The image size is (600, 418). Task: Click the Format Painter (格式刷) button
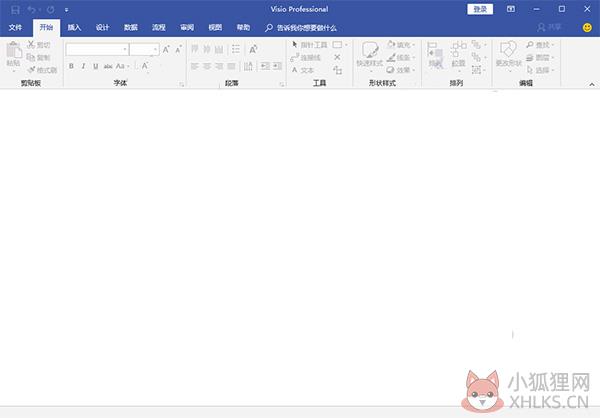click(x=42, y=70)
